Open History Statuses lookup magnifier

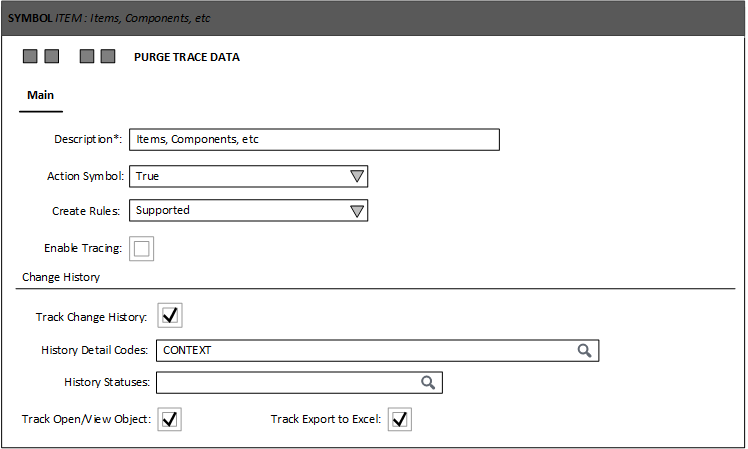pyautogui.click(x=428, y=383)
